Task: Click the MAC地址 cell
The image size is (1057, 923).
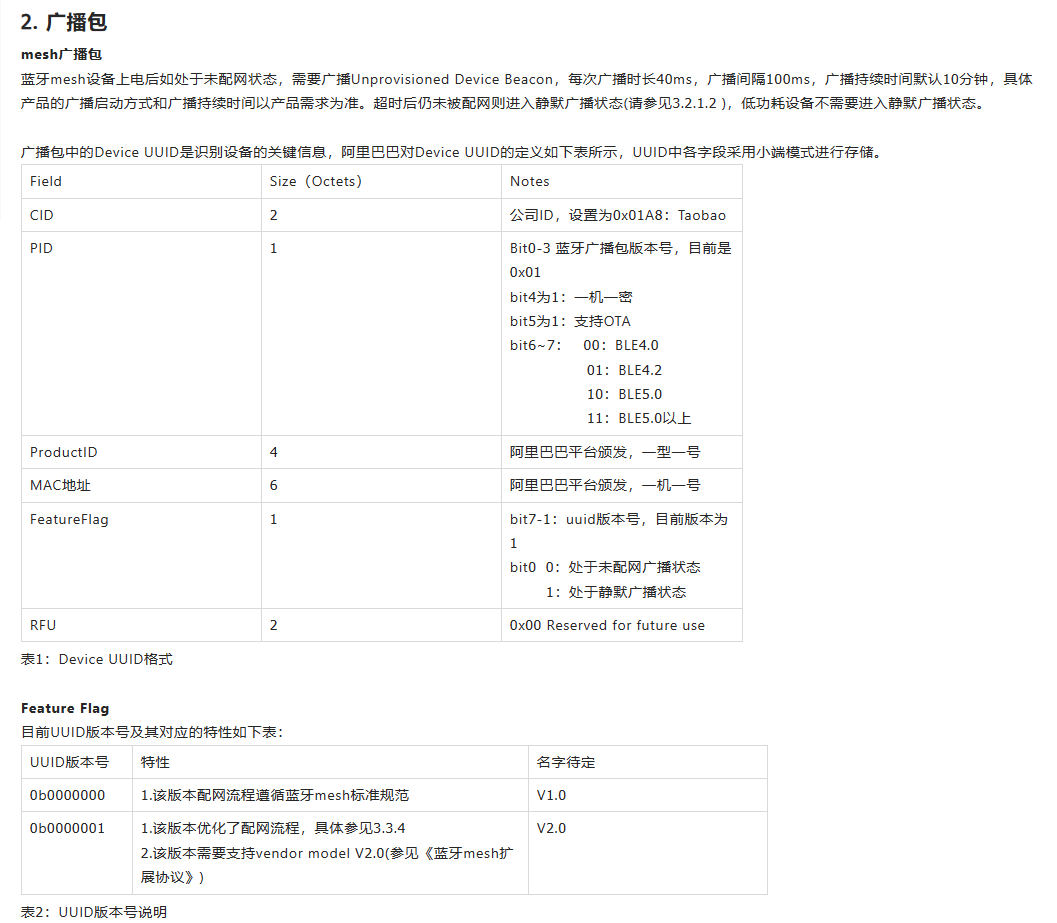Action: click(x=55, y=485)
